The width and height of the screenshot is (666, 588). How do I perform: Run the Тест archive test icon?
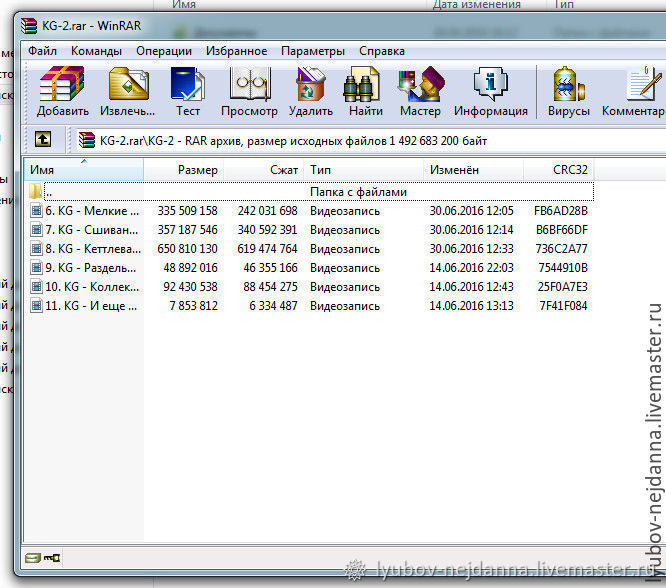[x=187, y=84]
